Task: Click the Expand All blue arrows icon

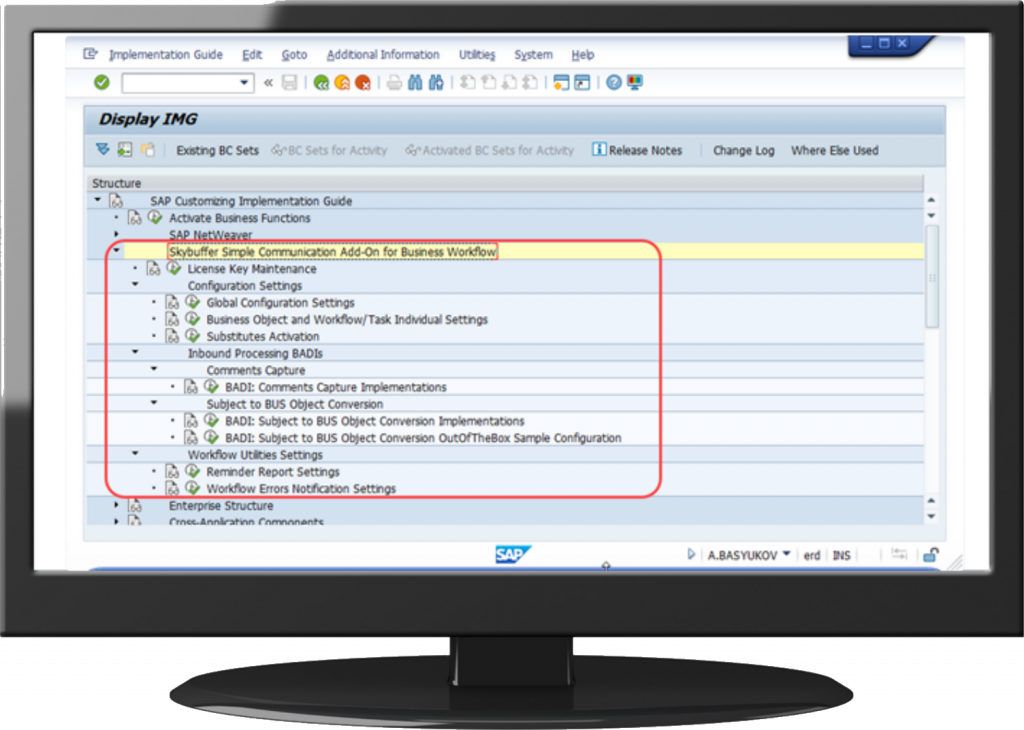Action: 103,150
